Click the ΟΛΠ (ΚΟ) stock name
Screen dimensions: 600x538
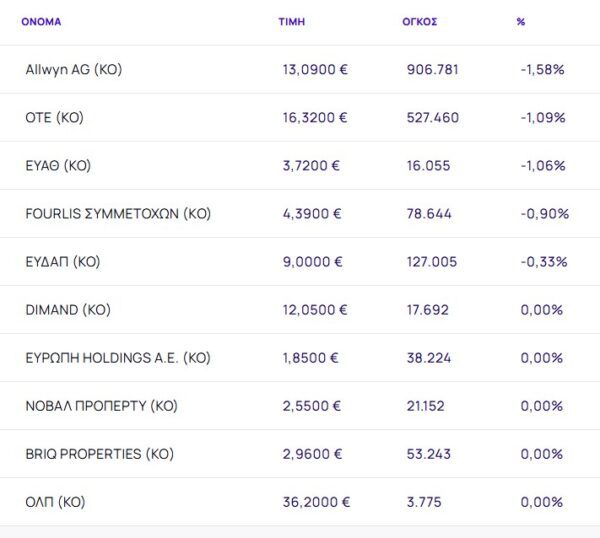[55, 502]
